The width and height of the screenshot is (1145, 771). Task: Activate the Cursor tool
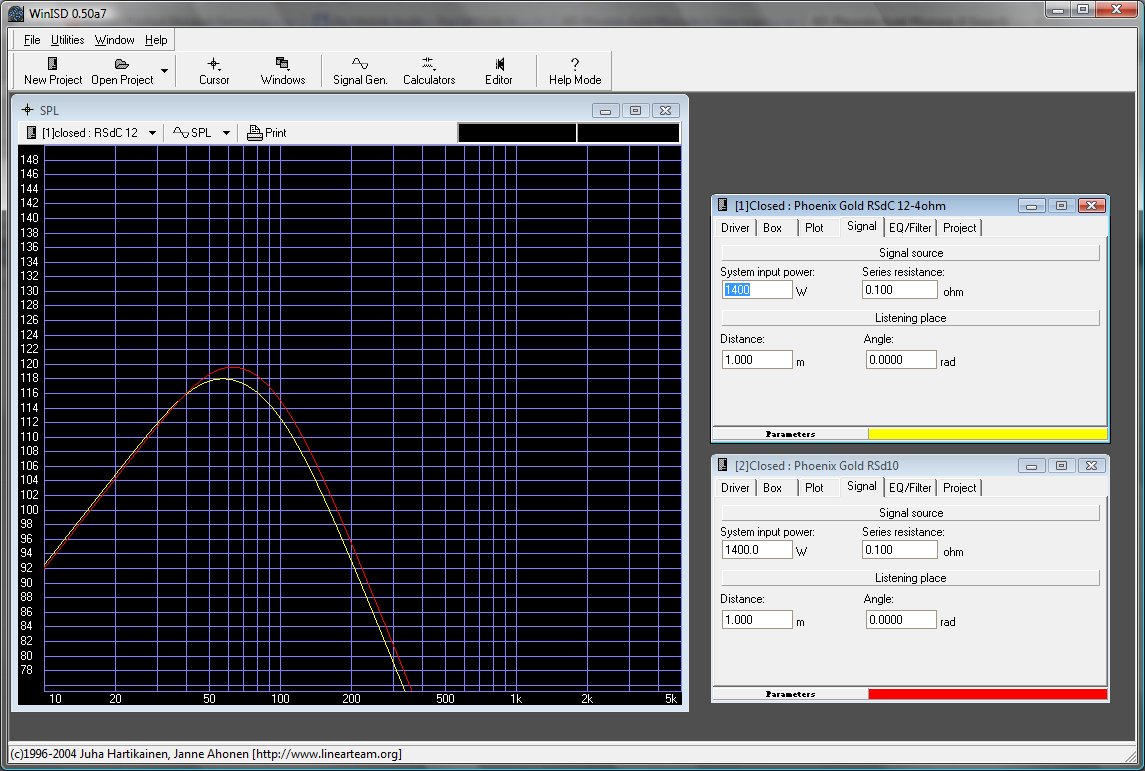(x=214, y=71)
